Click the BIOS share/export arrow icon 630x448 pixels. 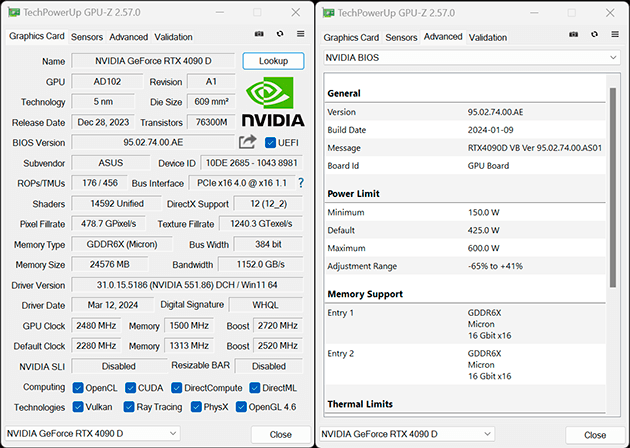pos(248,142)
